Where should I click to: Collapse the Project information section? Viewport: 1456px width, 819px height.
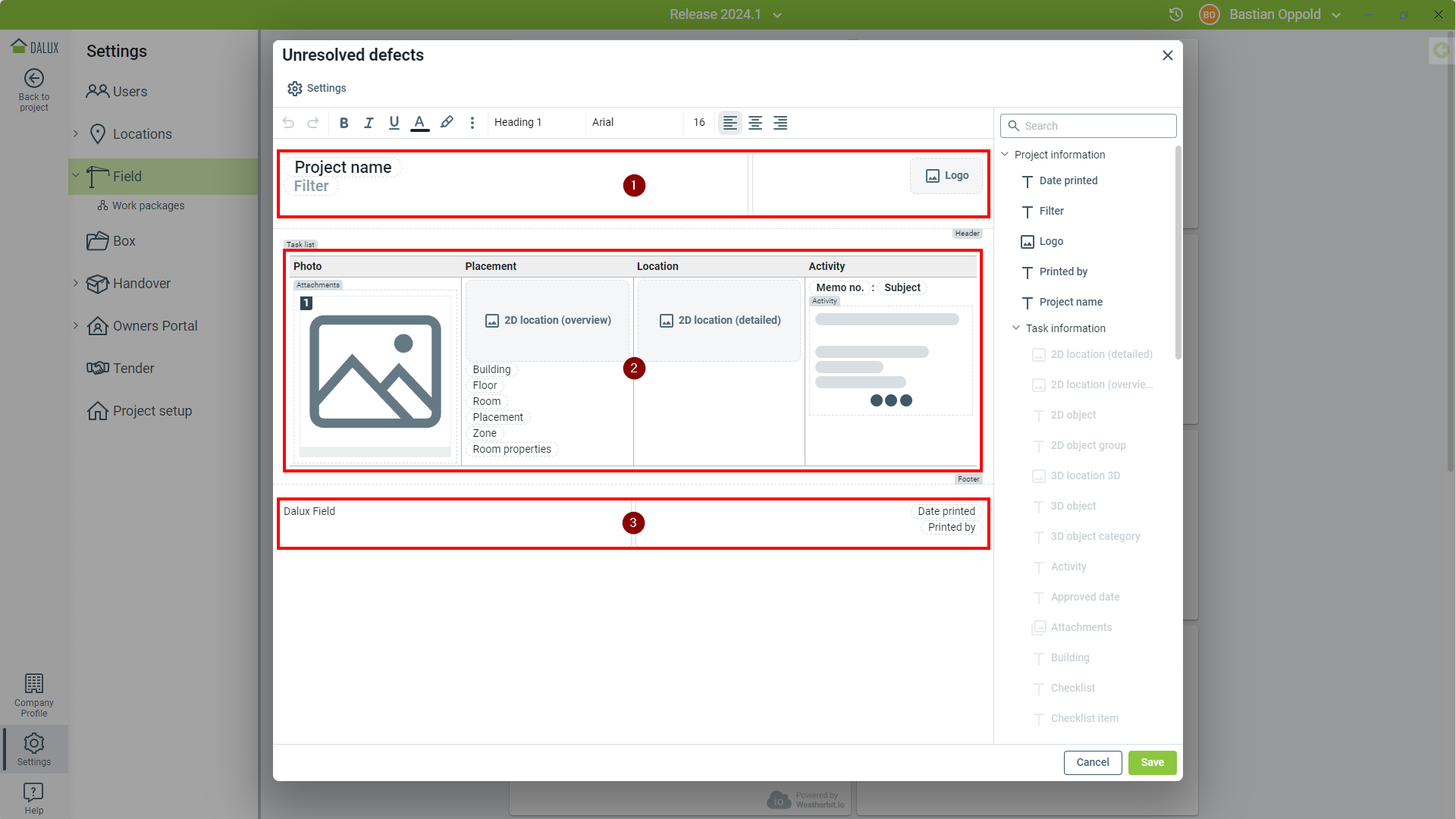tap(1006, 155)
